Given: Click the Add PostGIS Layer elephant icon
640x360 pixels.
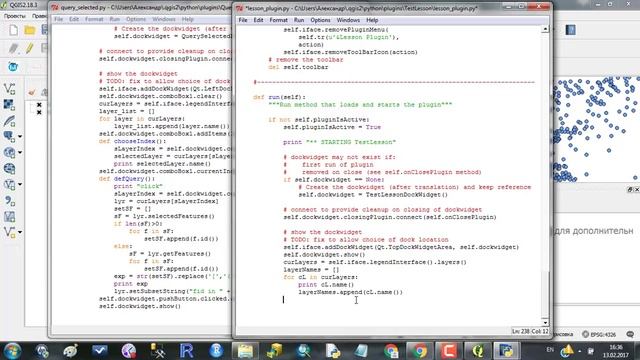Looking at the screenshot, I should tap(9, 137).
